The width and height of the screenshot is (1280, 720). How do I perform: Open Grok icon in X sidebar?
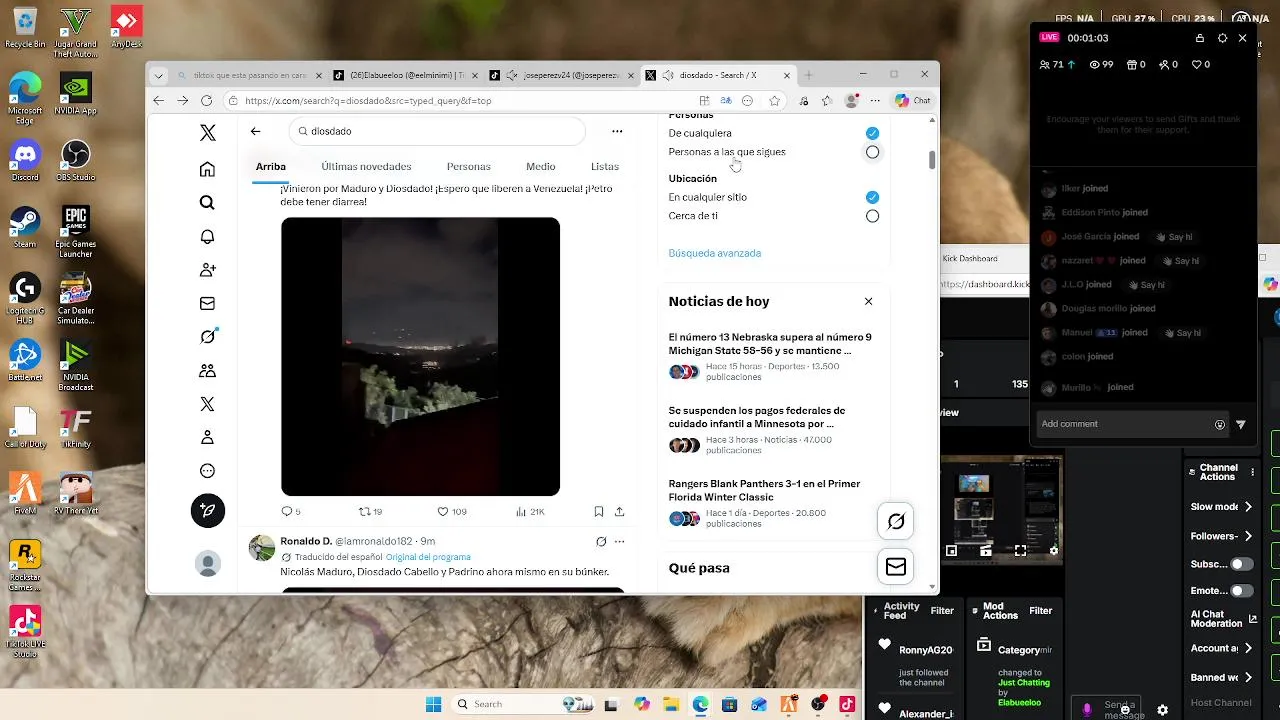coord(207,337)
